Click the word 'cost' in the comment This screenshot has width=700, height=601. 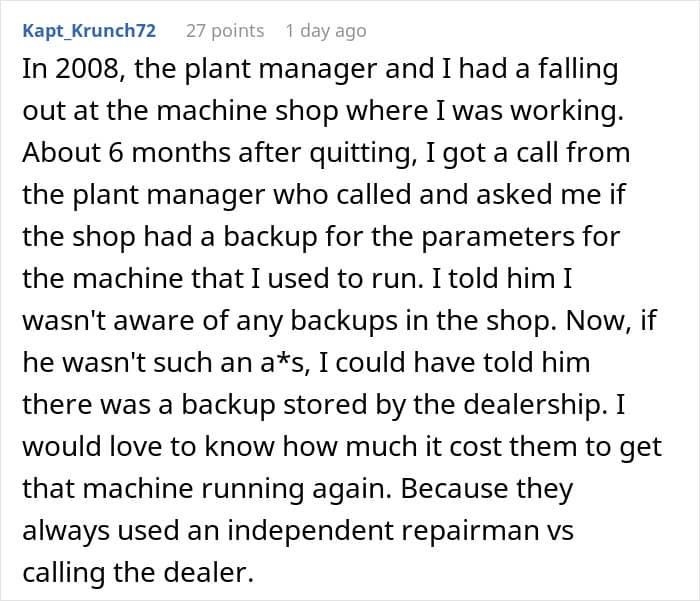(x=475, y=447)
